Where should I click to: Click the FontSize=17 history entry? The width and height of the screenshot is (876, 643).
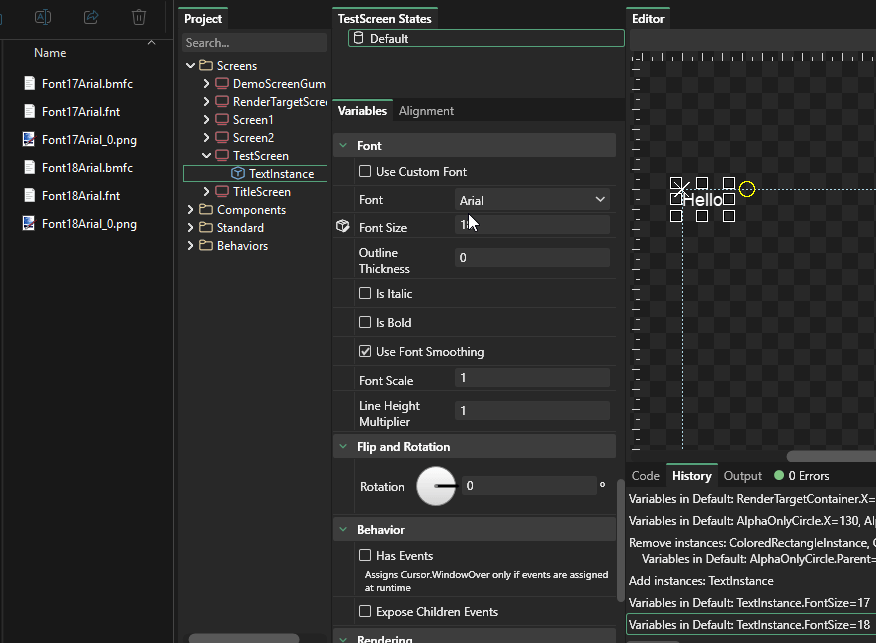pos(750,603)
